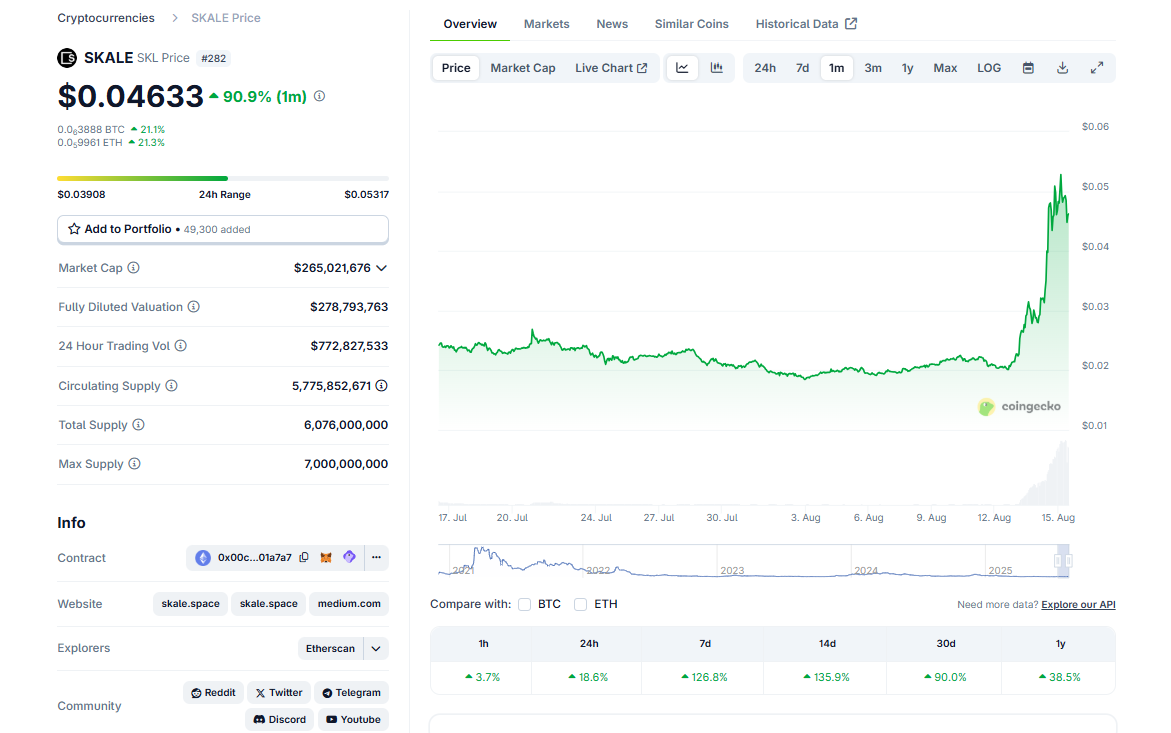Click the 24h Range progress bar
This screenshot has width=1171, height=733.
[223, 178]
